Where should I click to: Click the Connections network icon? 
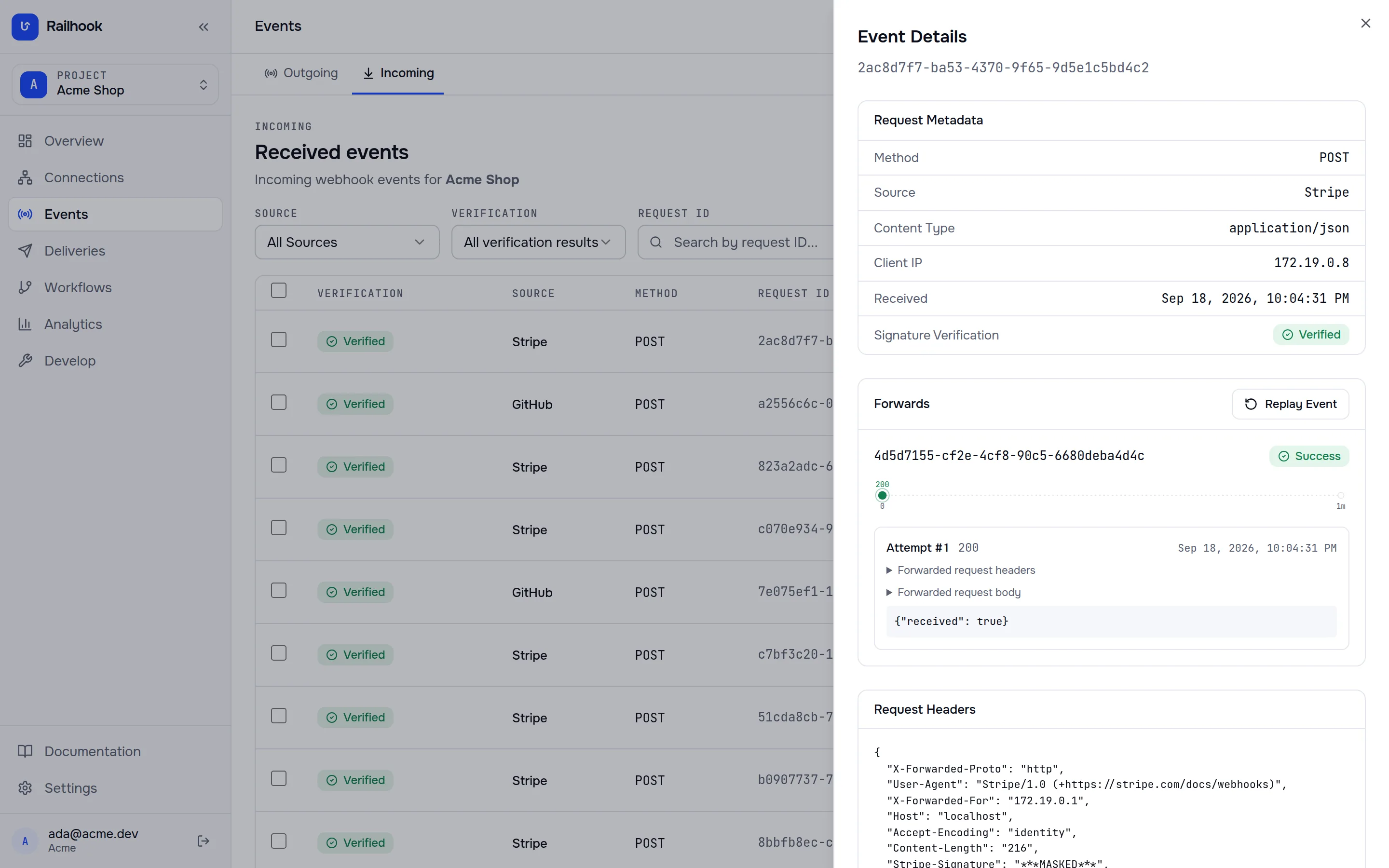tap(25, 177)
